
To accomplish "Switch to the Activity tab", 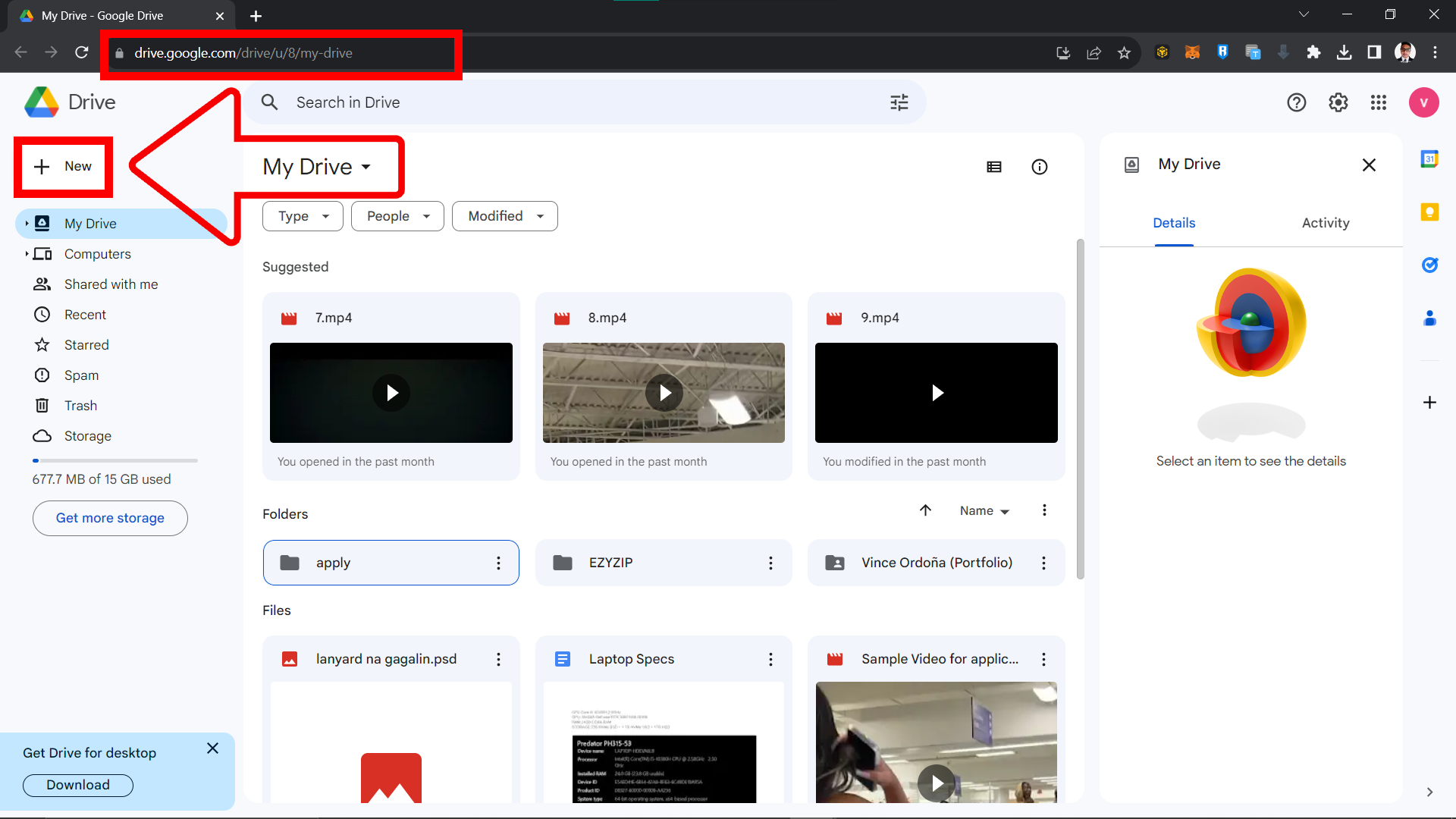I will [x=1325, y=223].
